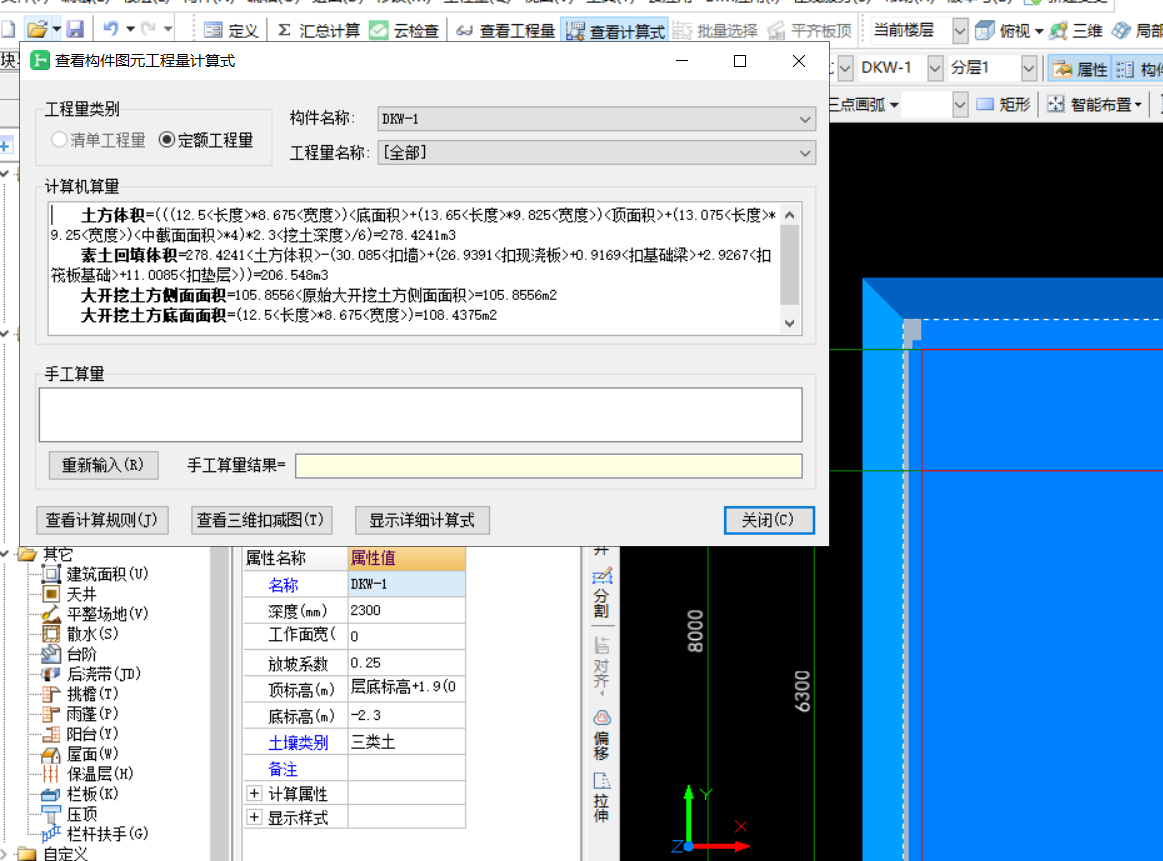Launch 云检查 cloud check
The width and height of the screenshot is (1163, 861).
coord(404,30)
